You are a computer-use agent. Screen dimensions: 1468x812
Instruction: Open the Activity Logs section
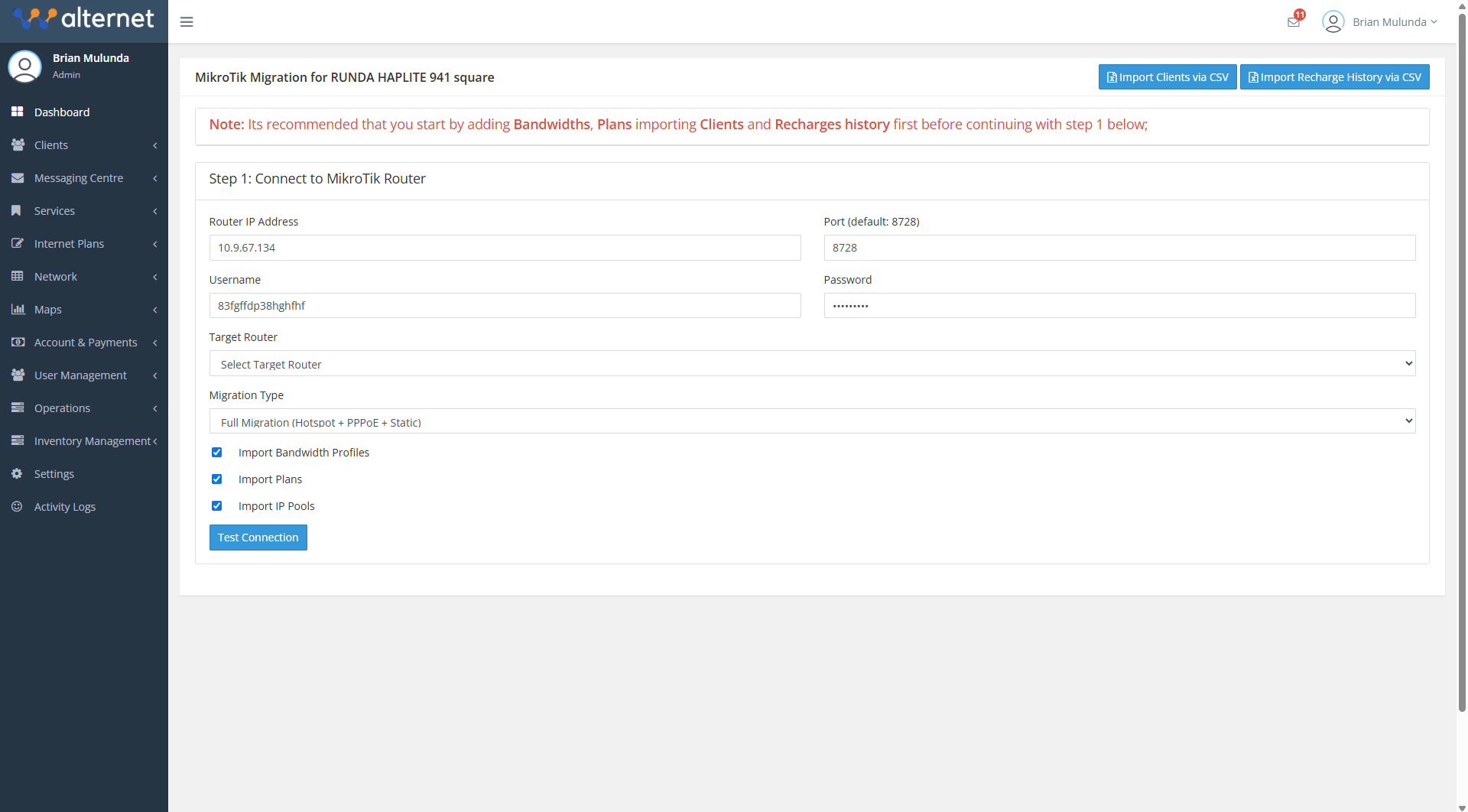point(64,506)
